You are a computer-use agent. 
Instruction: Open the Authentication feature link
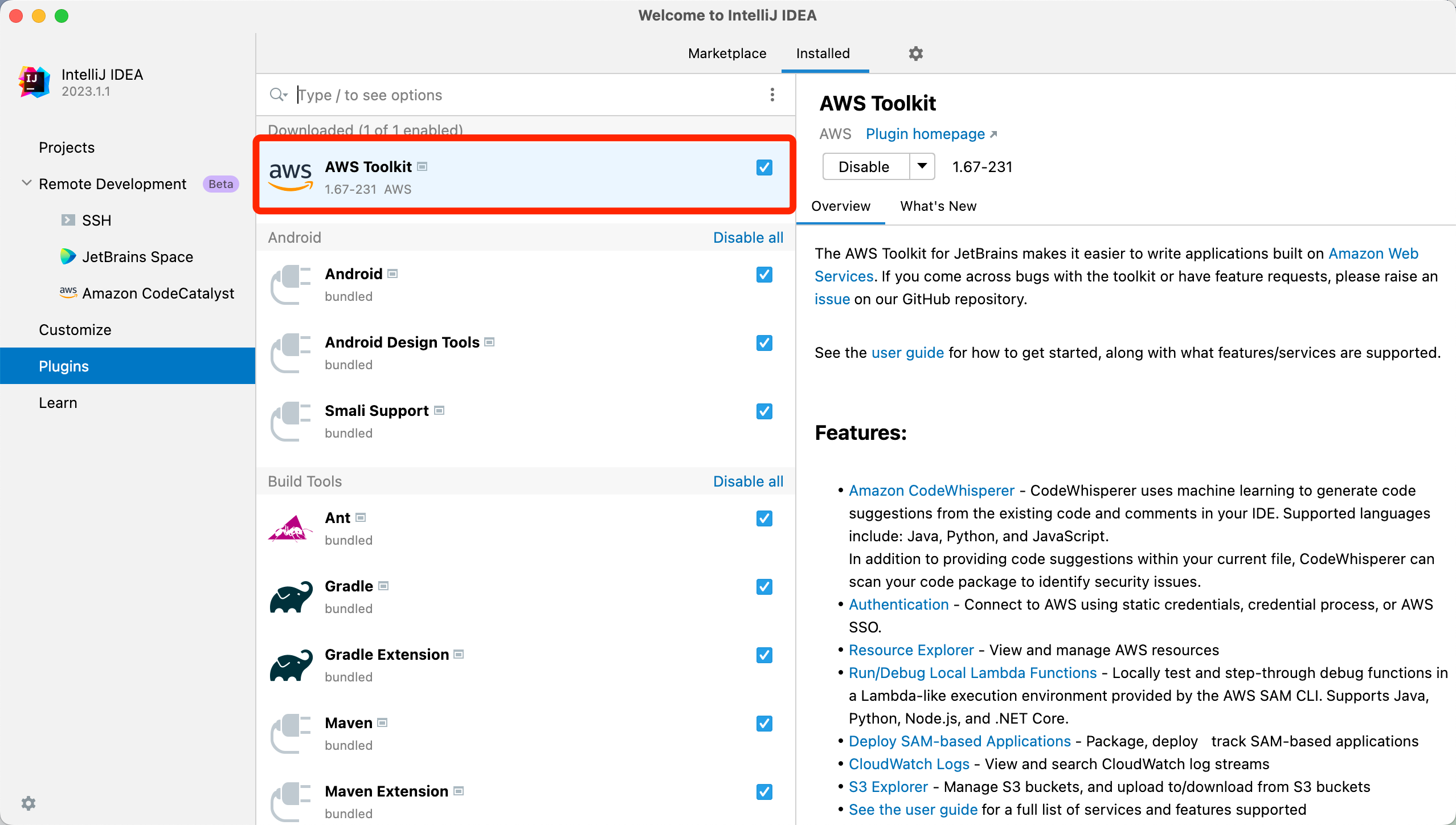click(x=898, y=605)
